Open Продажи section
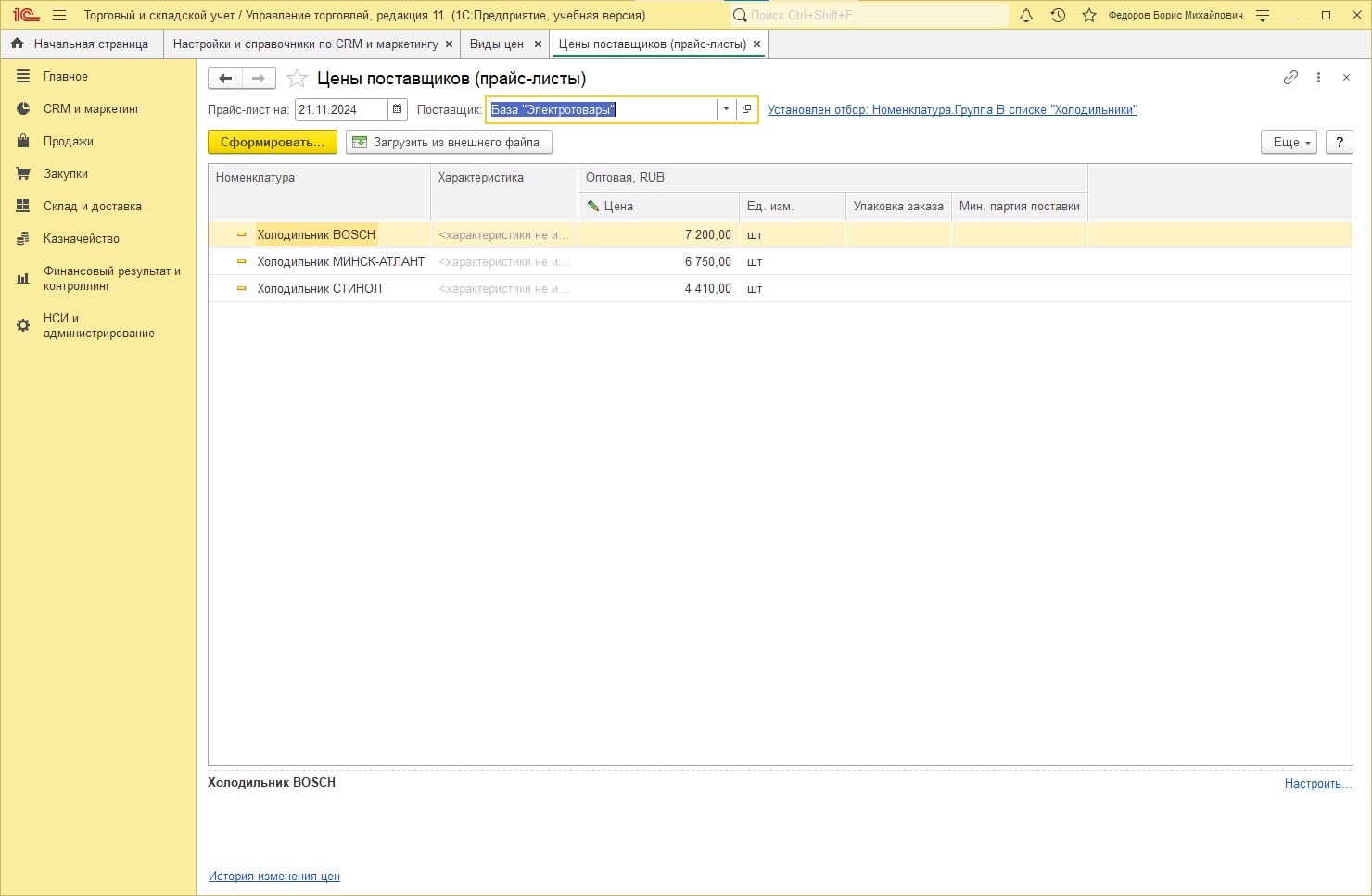1372x896 pixels. tap(98, 142)
